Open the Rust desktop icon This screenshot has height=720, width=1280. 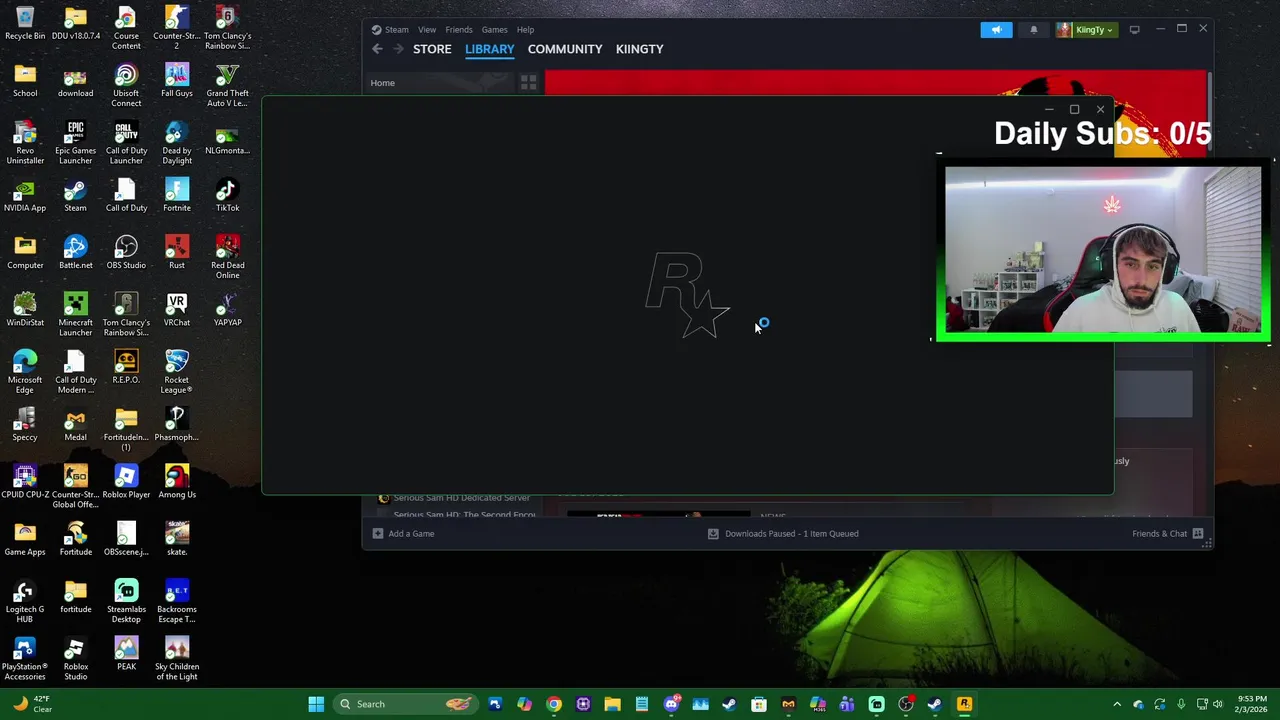(x=177, y=251)
